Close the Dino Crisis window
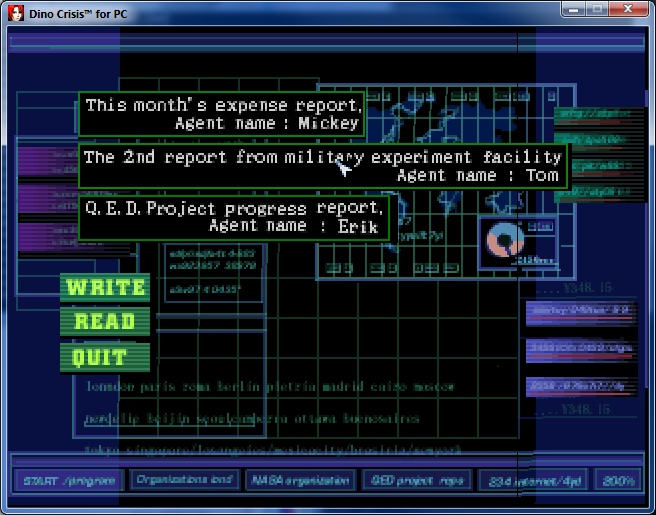 [628, 9]
